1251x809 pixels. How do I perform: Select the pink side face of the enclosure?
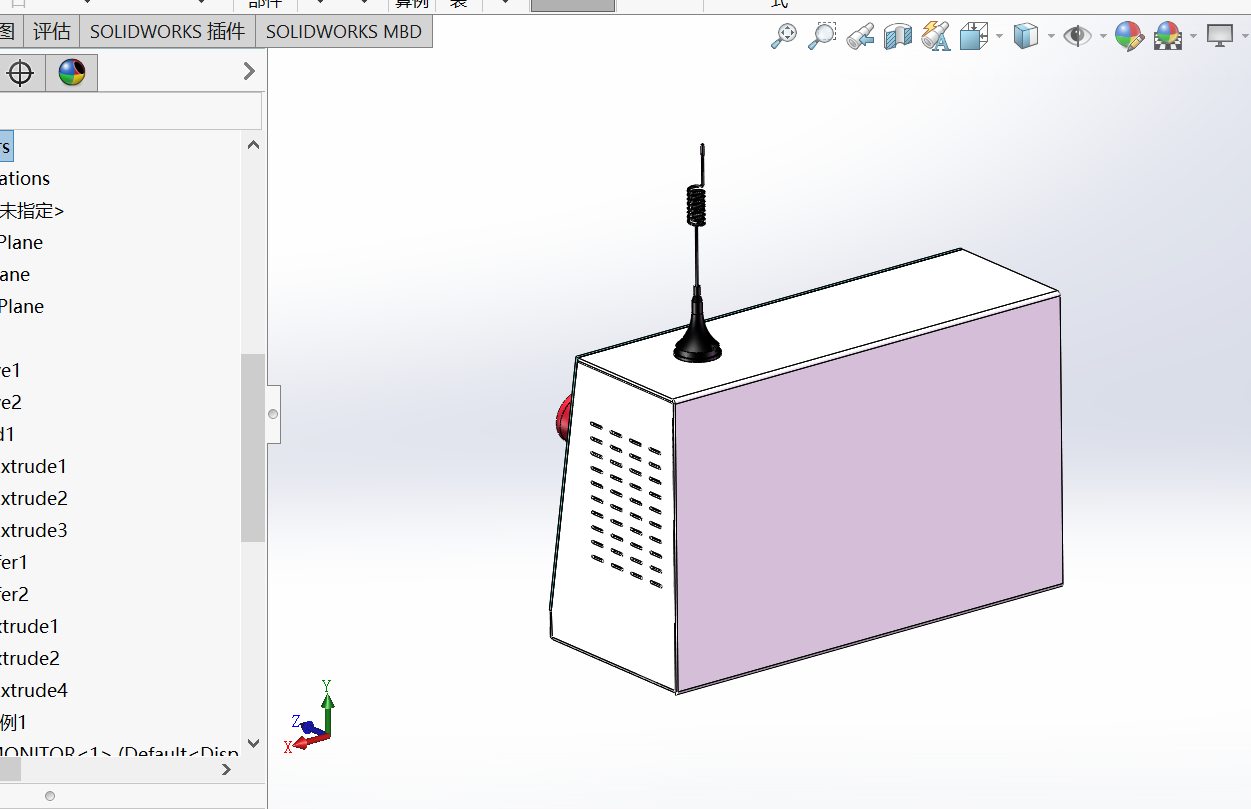point(866,490)
